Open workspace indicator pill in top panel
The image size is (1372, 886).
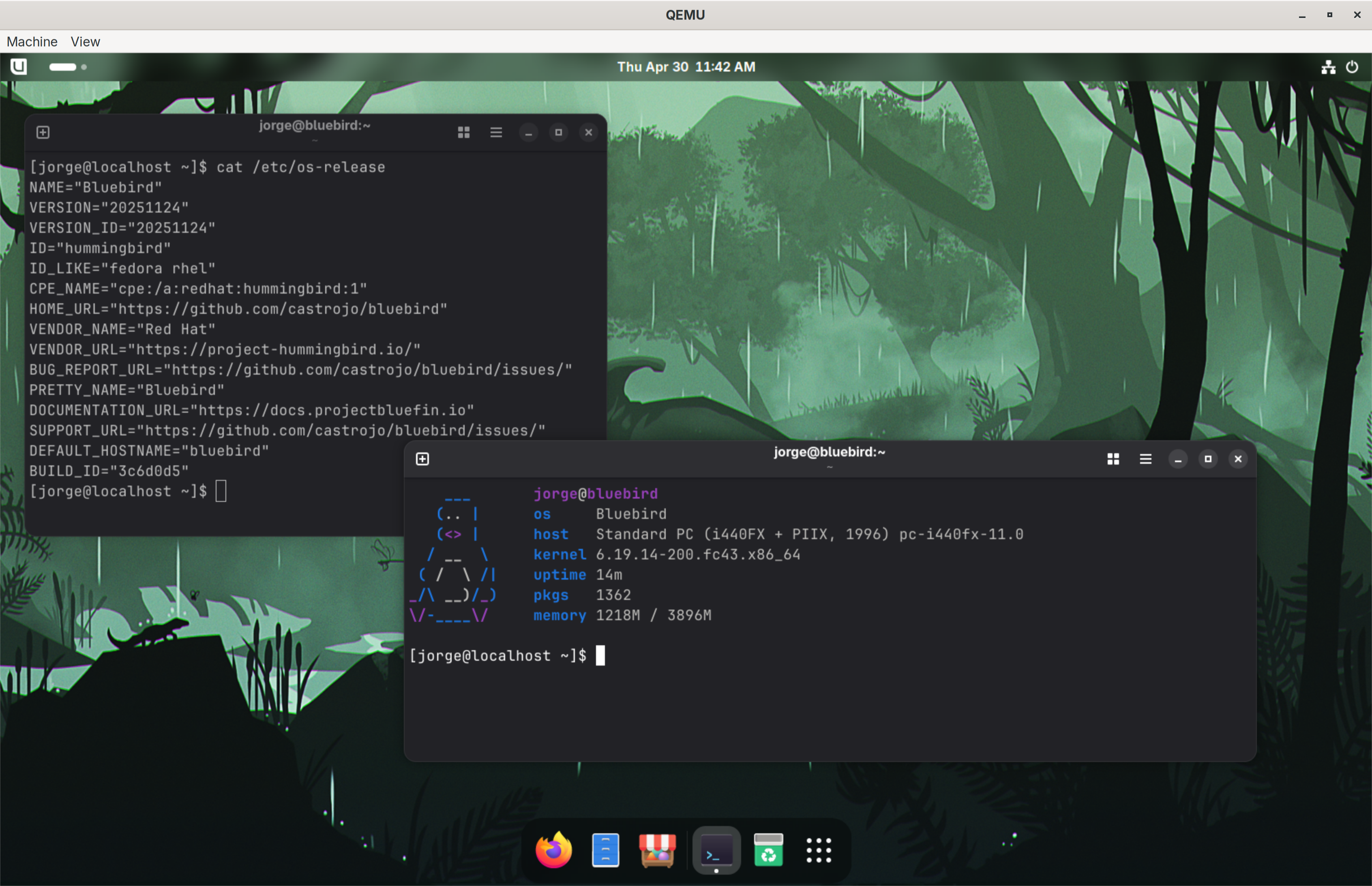click(68, 67)
